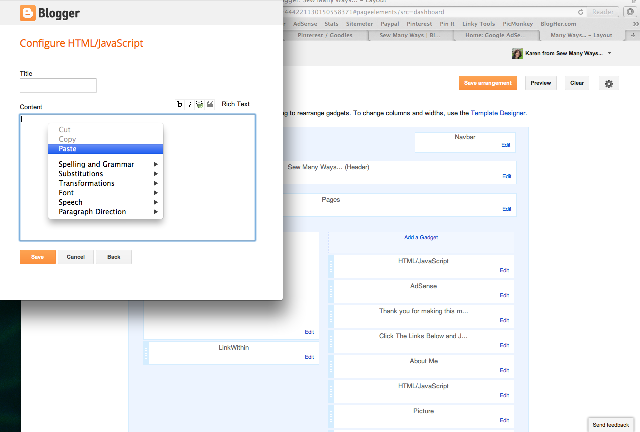Screen dimensions: 640x432
Task: Open the Linky Tools bookmark
Action: pyautogui.click(x=478, y=24)
